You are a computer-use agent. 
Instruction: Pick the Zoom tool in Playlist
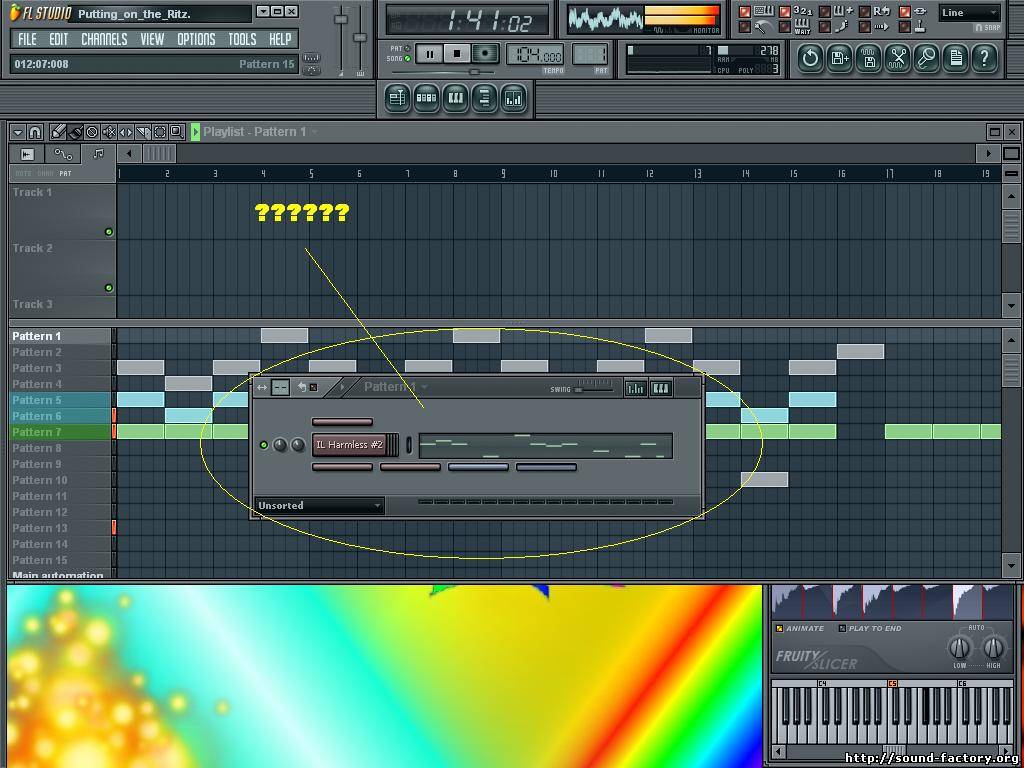point(177,133)
